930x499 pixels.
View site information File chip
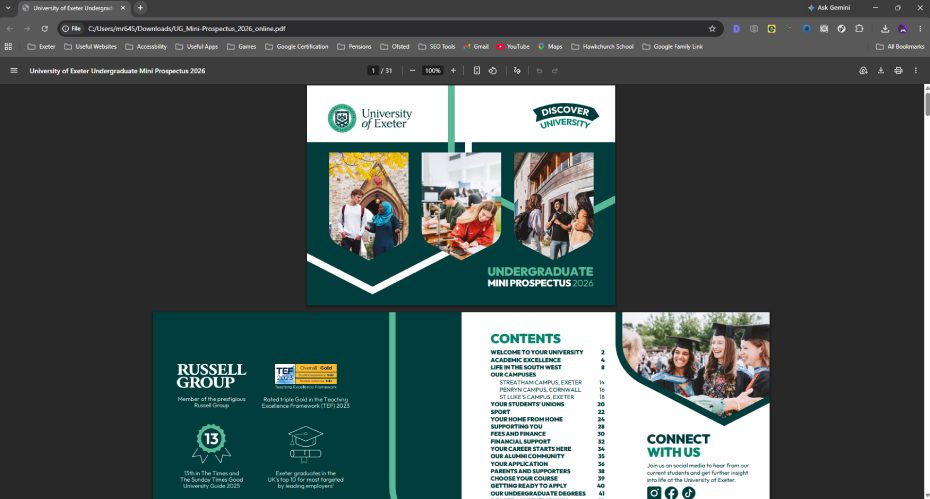[x=72, y=28]
